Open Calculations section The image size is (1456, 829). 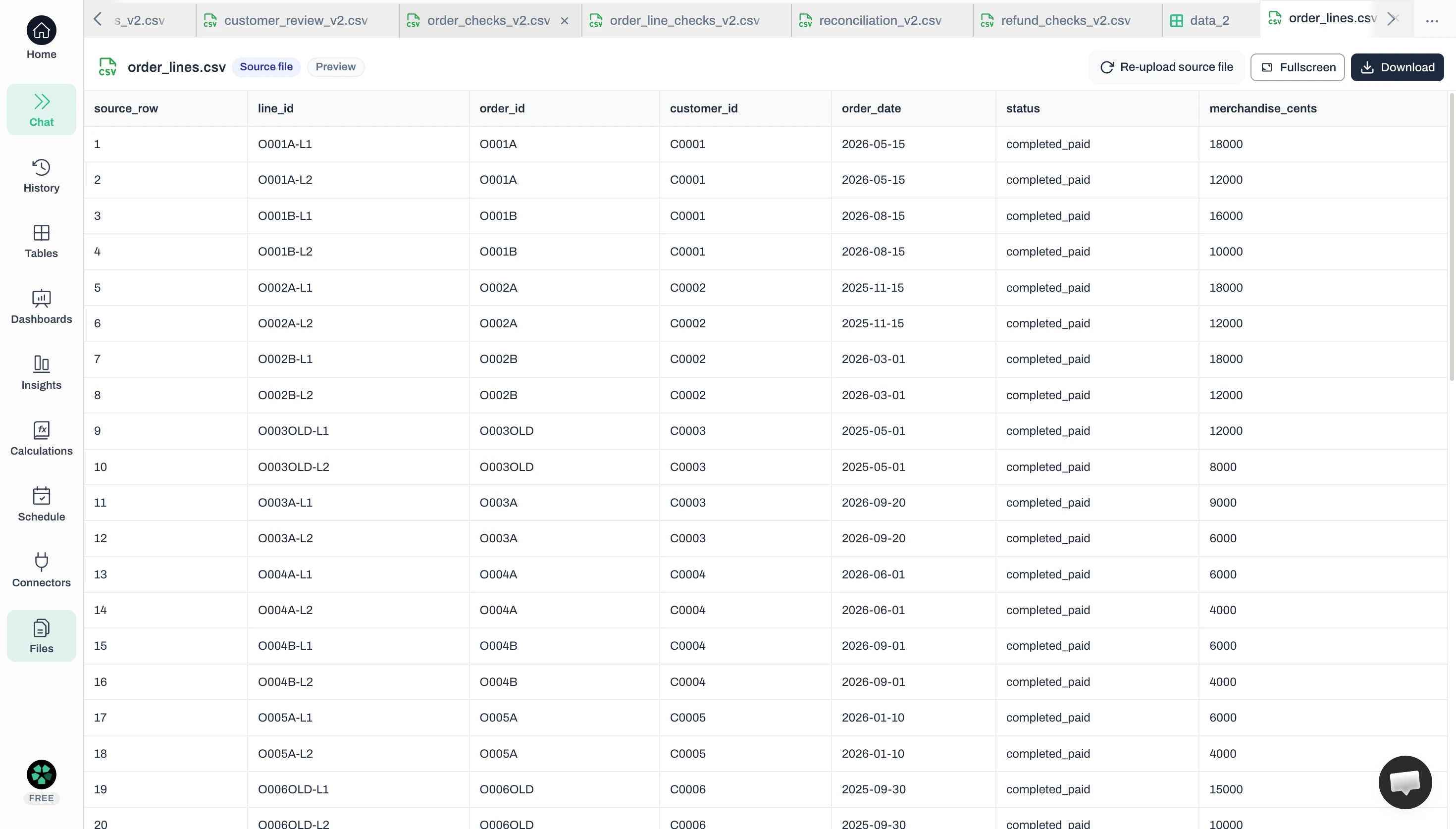41,438
